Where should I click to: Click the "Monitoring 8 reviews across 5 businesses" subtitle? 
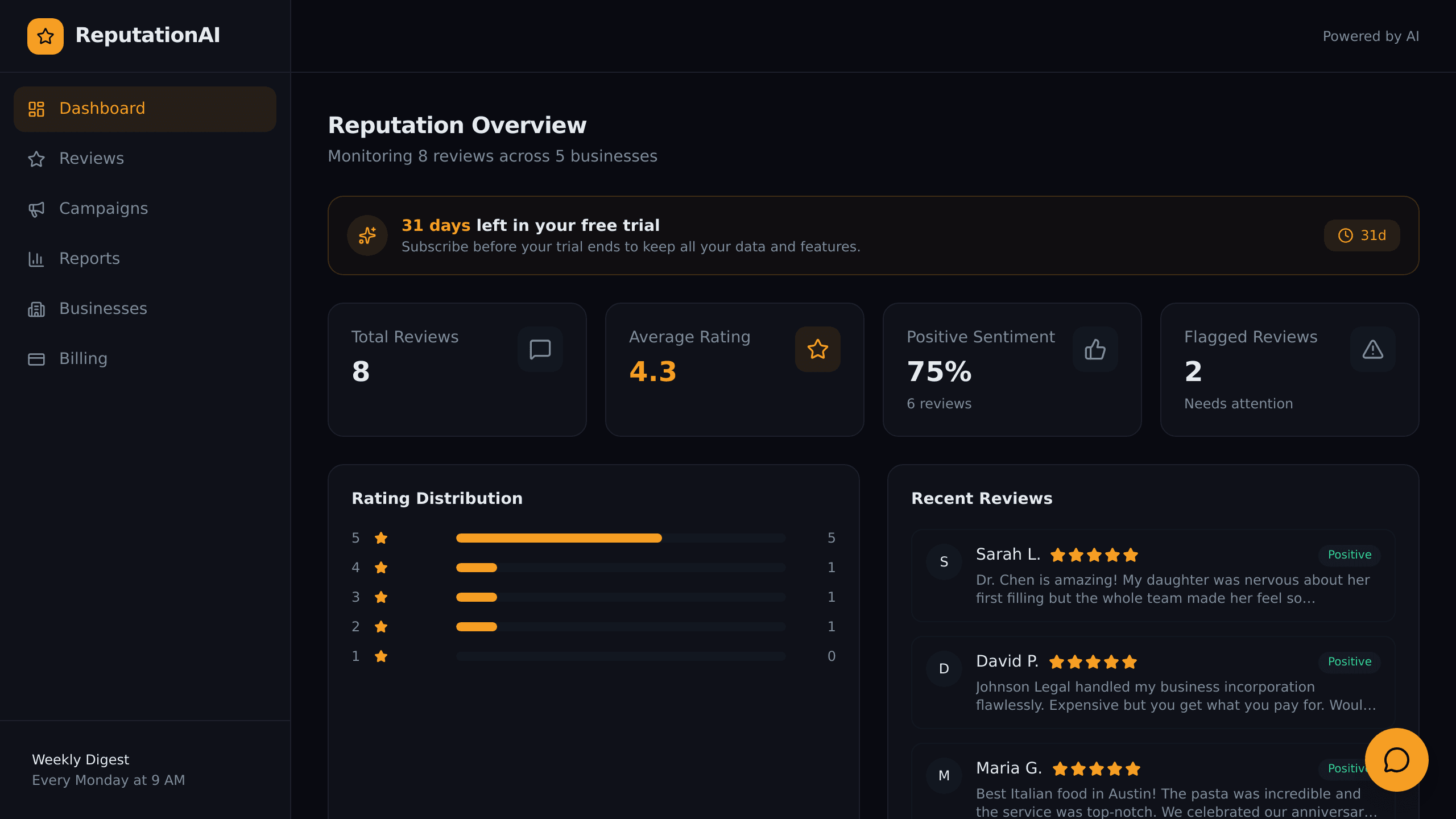(493, 156)
